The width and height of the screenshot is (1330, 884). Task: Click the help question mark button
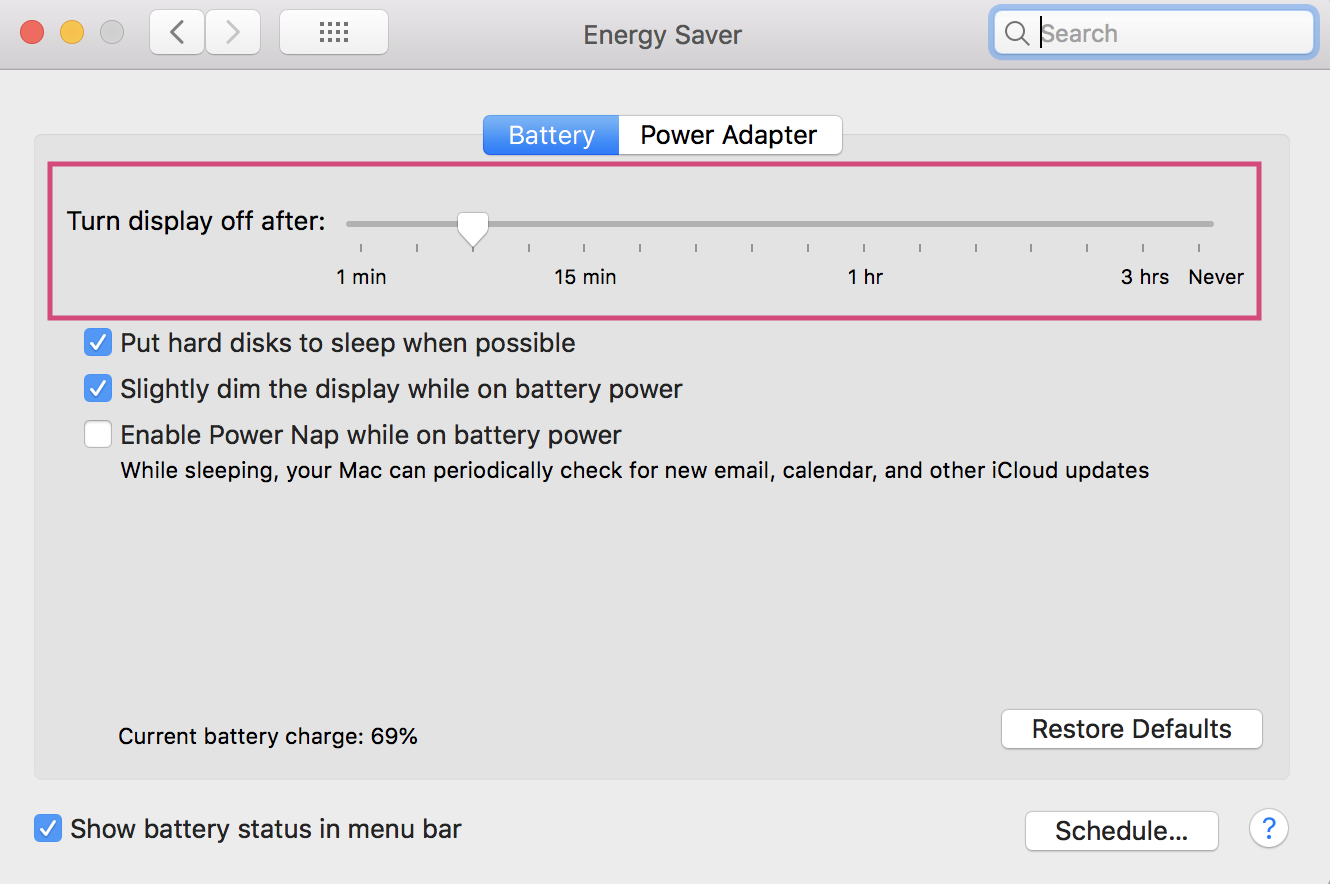(x=1268, y=829)
